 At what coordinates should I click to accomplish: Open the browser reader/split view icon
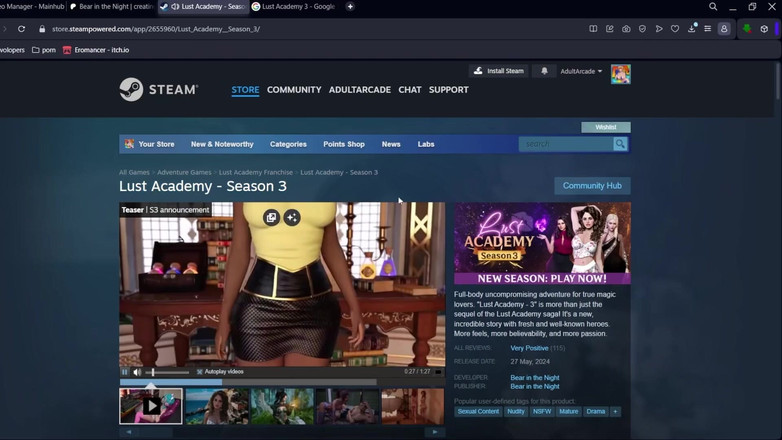tap(593, 29)
